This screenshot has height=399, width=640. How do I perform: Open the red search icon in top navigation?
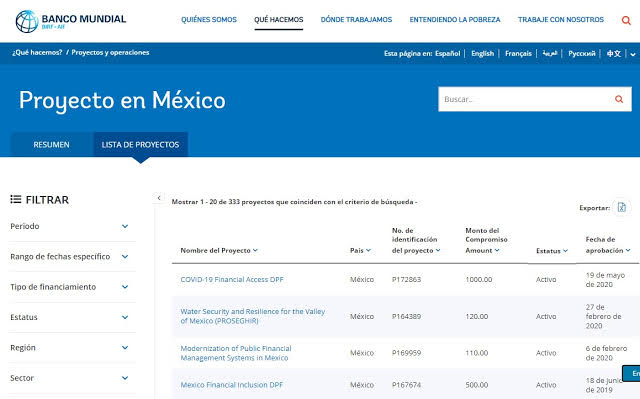pyautogui.click(x=626, y=20)
